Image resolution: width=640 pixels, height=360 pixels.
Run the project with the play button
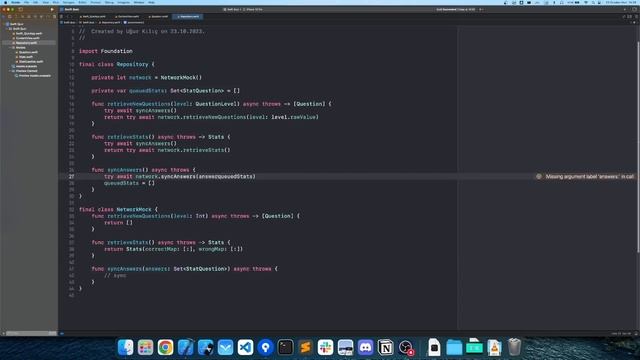pos(52,9)
